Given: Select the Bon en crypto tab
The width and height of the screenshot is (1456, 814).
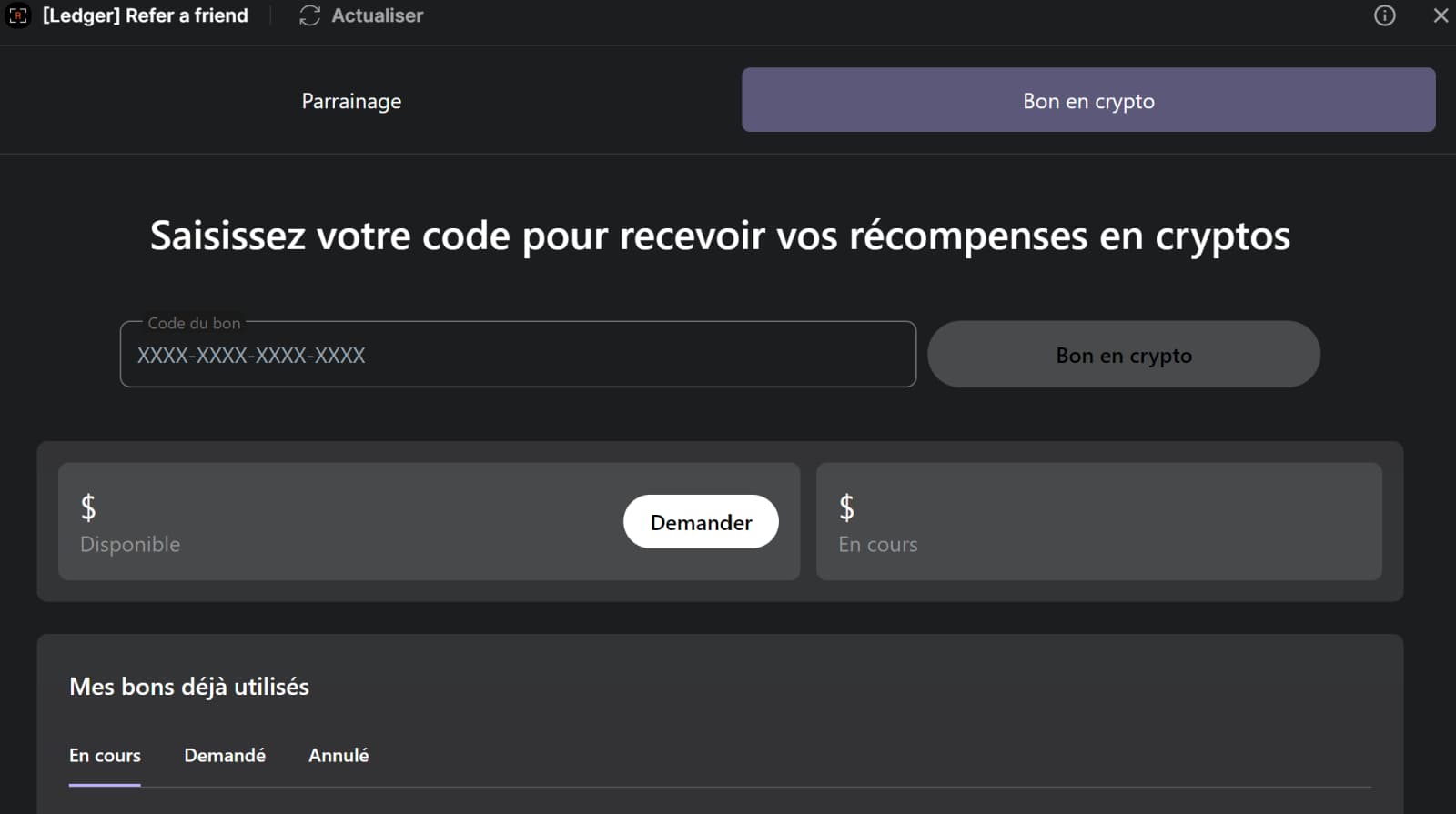Looking at the screenshot, I should [1088, 100].
